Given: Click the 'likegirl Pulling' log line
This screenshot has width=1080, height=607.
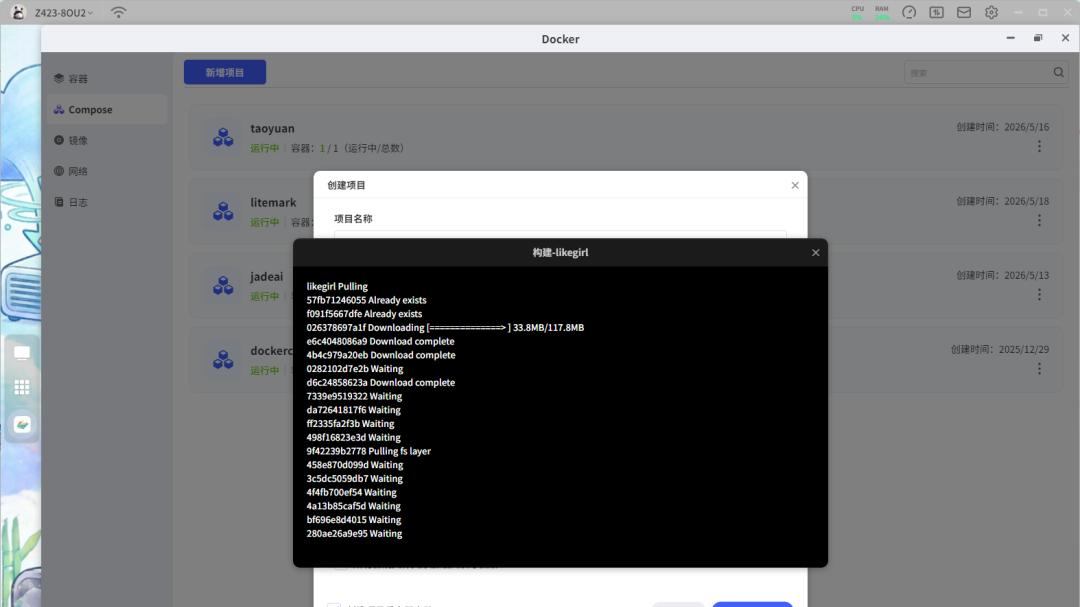Looking at the screenshot, I should (x=337, y=287).
